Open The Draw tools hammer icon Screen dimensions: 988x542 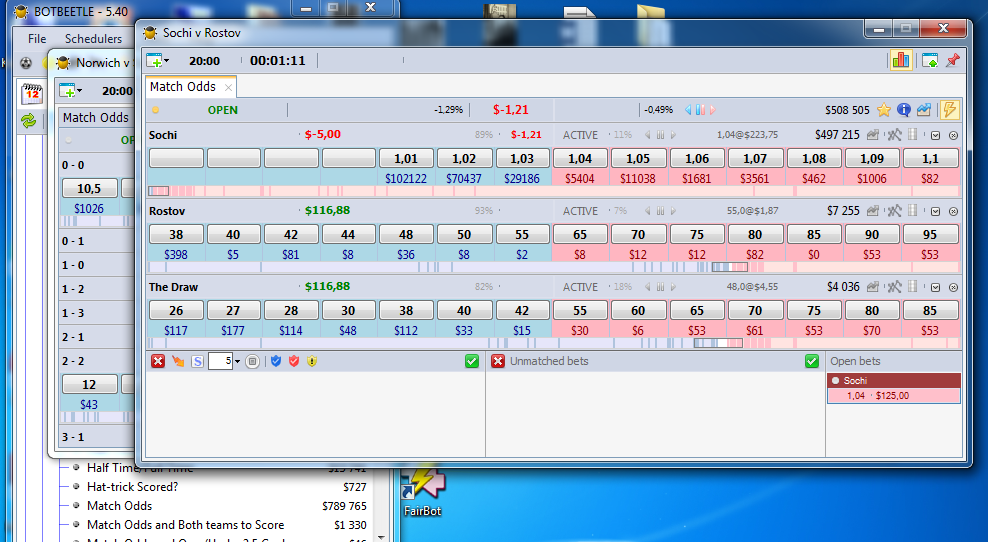pos(894,287)
